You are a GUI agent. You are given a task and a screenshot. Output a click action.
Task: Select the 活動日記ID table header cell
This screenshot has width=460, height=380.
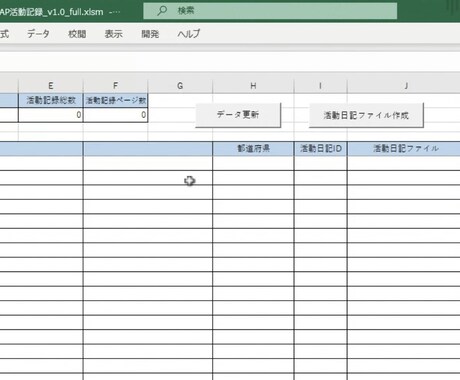coord(320,148)
